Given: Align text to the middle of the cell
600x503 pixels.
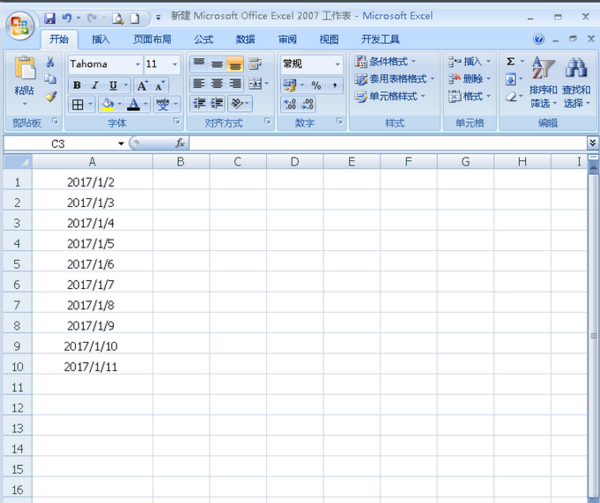Looking at the screenshot, I should (217, 63).
